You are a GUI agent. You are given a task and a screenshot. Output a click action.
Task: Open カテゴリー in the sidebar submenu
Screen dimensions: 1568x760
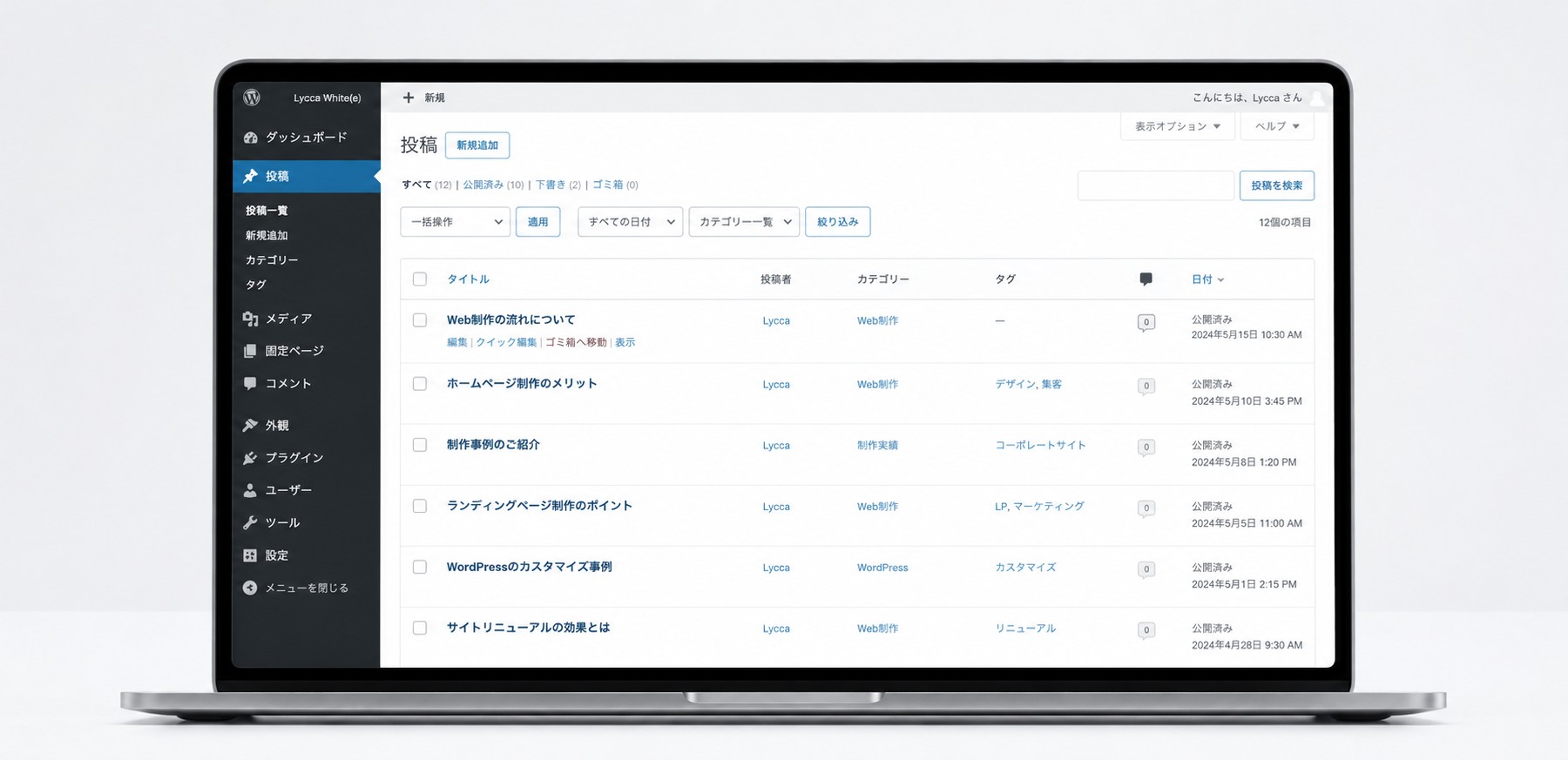pyautogui.click(x=272, y=260)
